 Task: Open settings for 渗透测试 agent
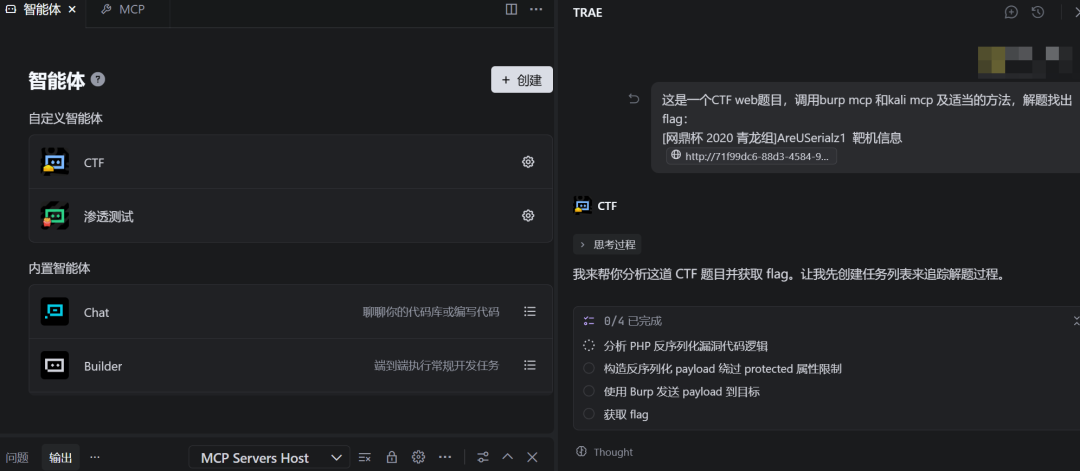click(528, 216)
